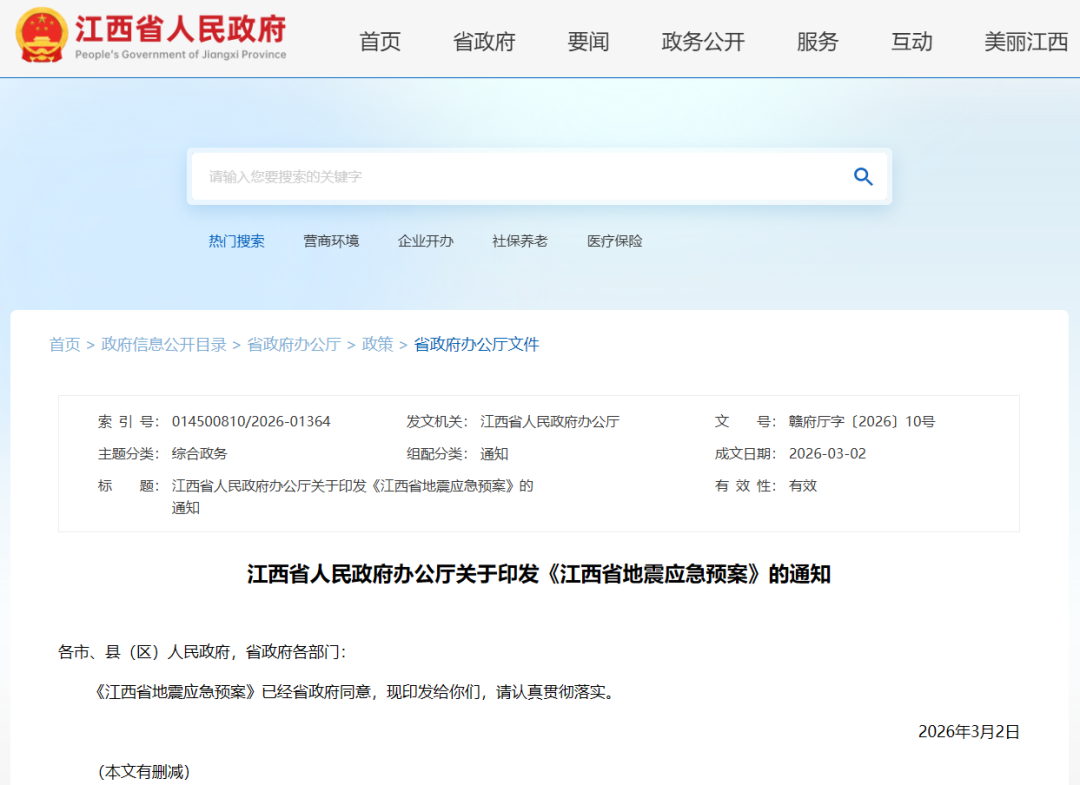
Task: Select the 要闻 navigation tab
Action: coord(588,42)
